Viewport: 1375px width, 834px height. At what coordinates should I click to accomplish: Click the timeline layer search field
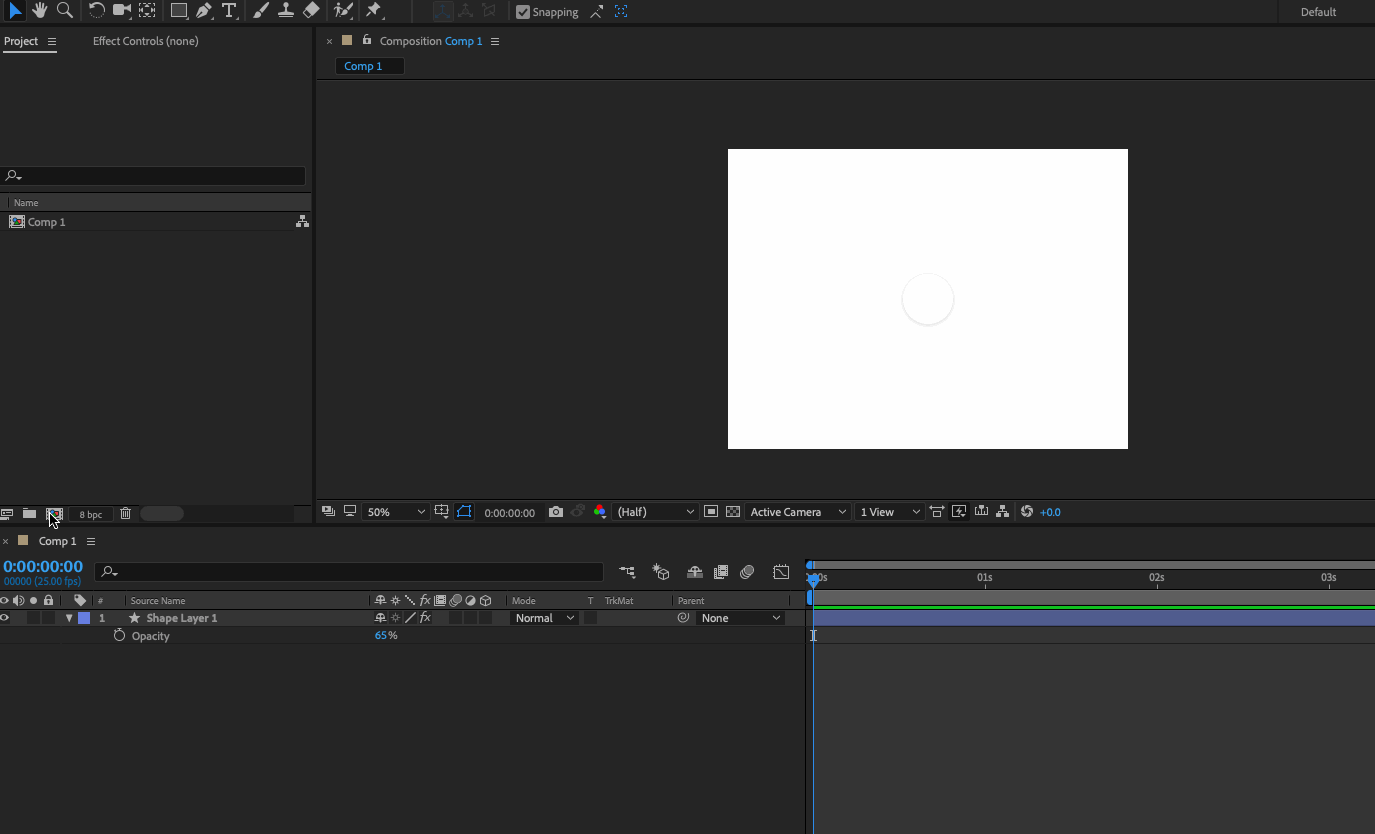pyautogui.click(x=349, y=572)
